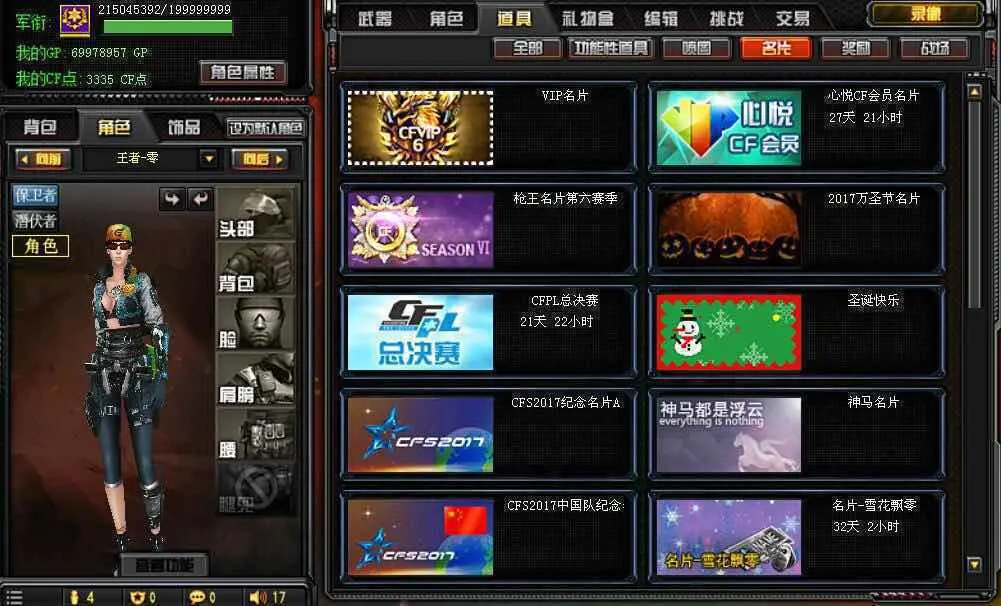
Task: Select the 潜伏者 infiltrator side
Action: [x=35, y=221]
